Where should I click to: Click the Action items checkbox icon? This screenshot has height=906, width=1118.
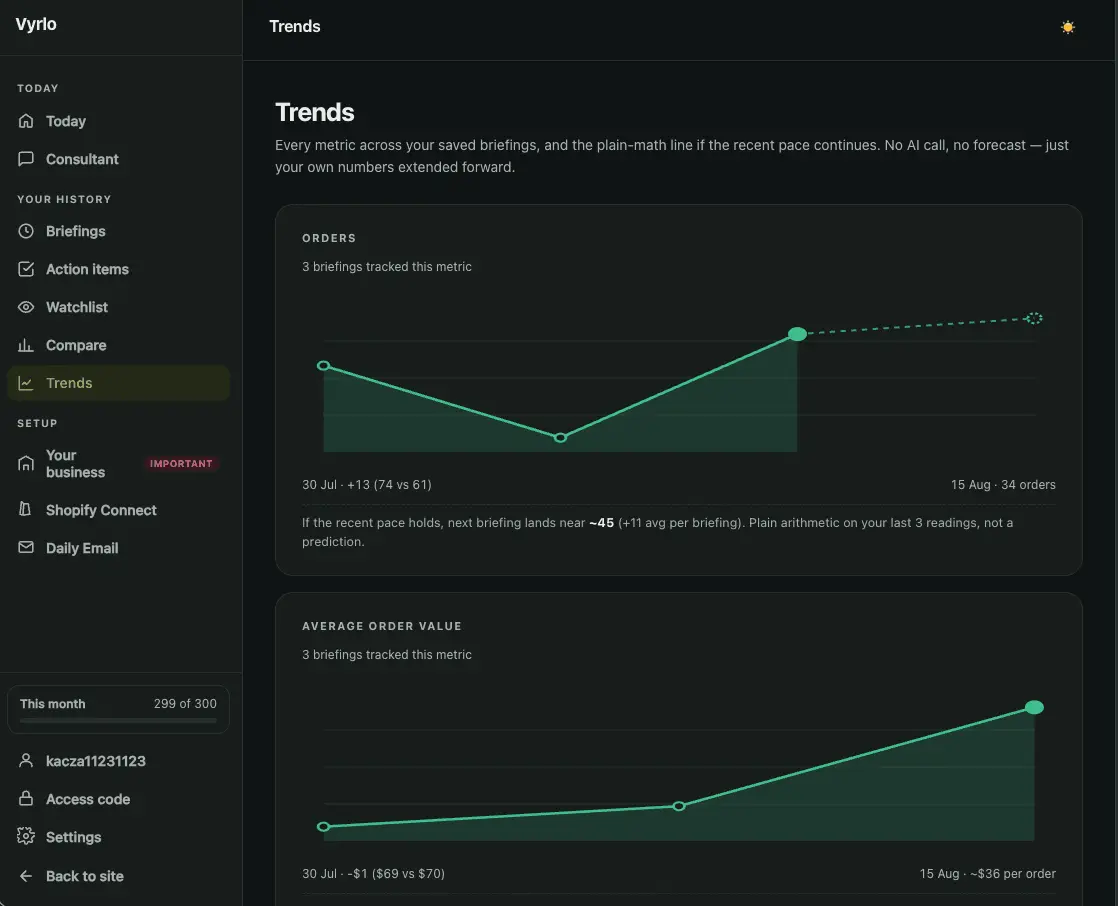(x=26, y=269)
